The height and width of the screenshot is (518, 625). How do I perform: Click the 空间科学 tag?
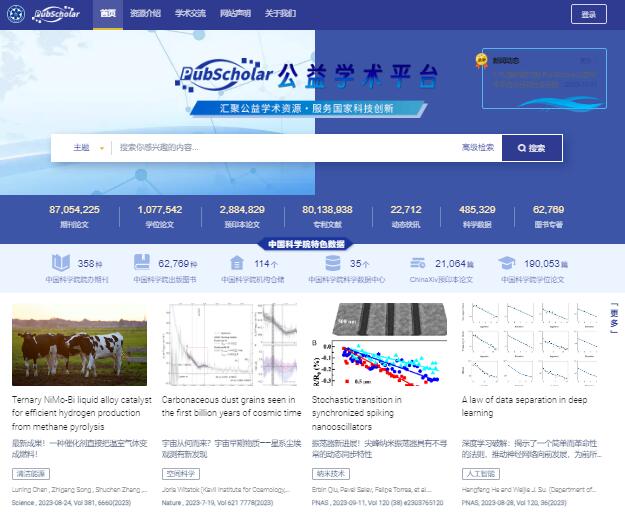[x=181, y=474]
